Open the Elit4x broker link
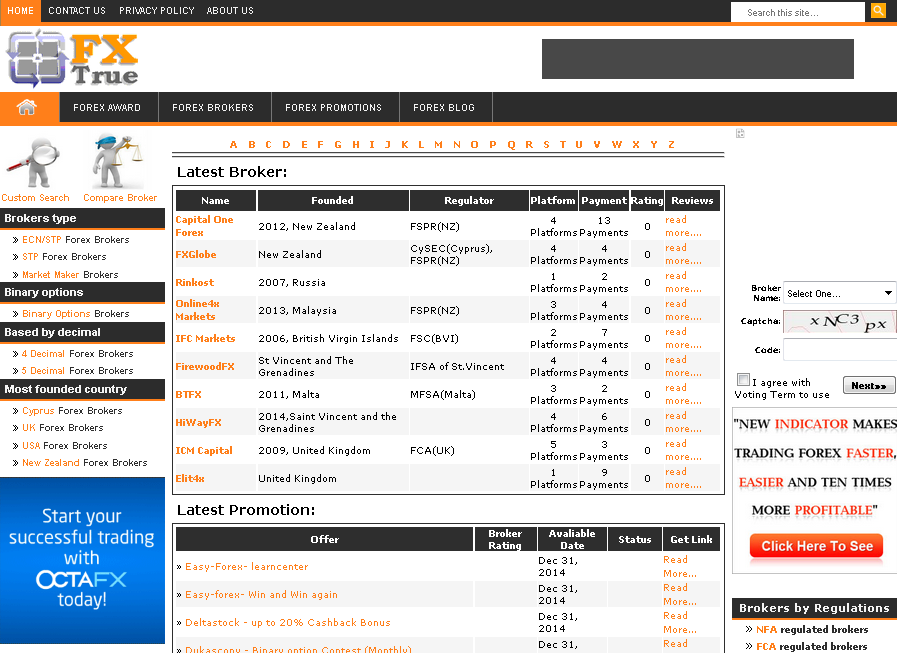The height and width of the screenshot is (653, 897). tap(190, 478)
